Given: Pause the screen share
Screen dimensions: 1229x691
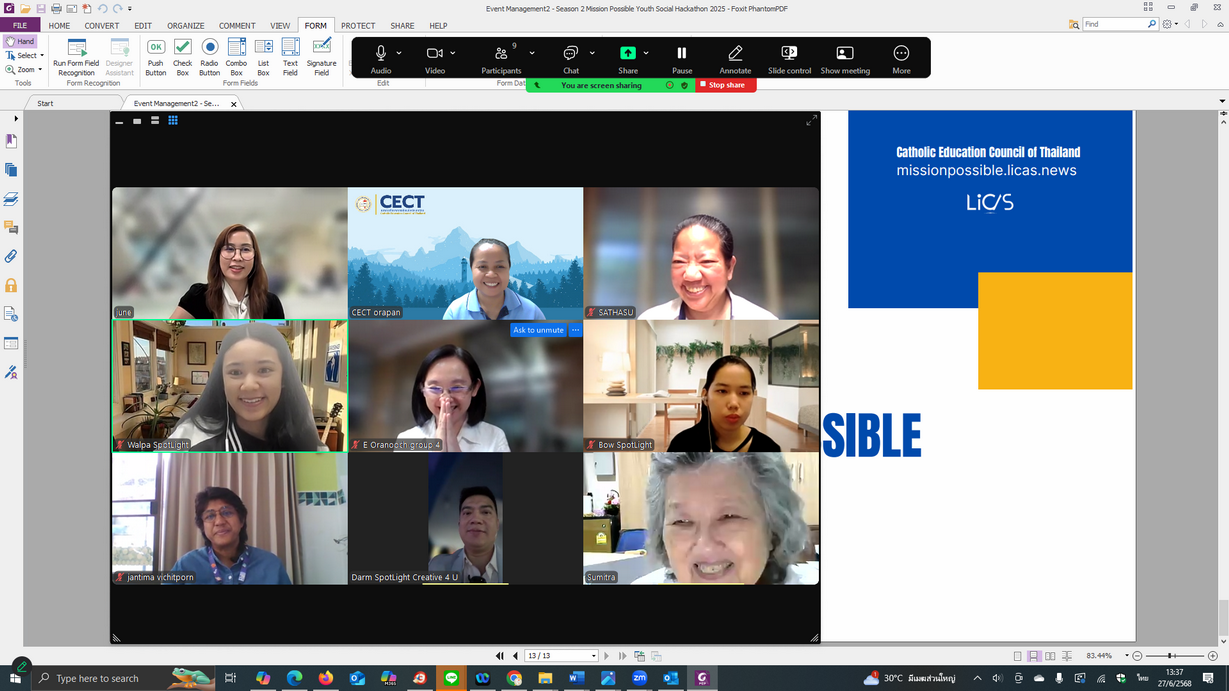Looking at the screenshot, I should (682, 58).
